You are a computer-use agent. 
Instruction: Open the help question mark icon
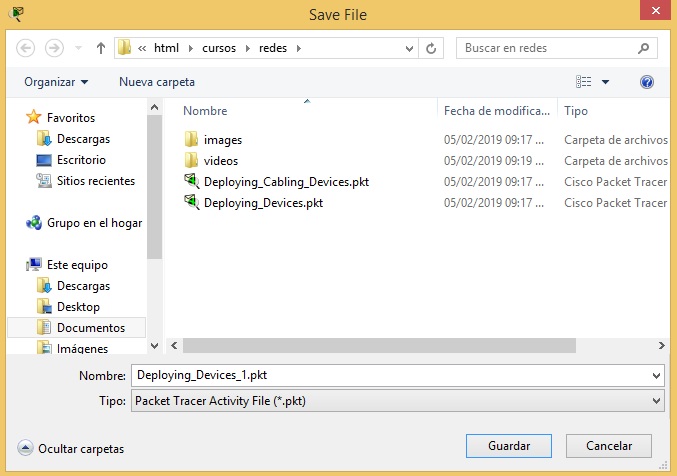[646, 82]
